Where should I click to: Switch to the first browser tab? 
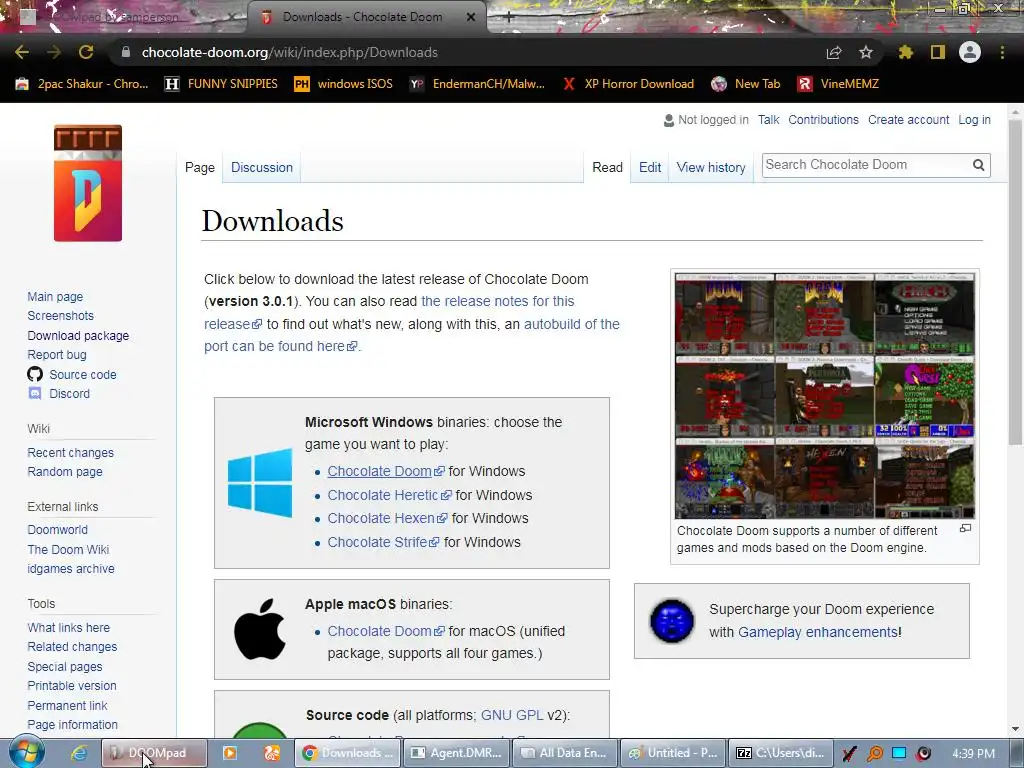124,18
